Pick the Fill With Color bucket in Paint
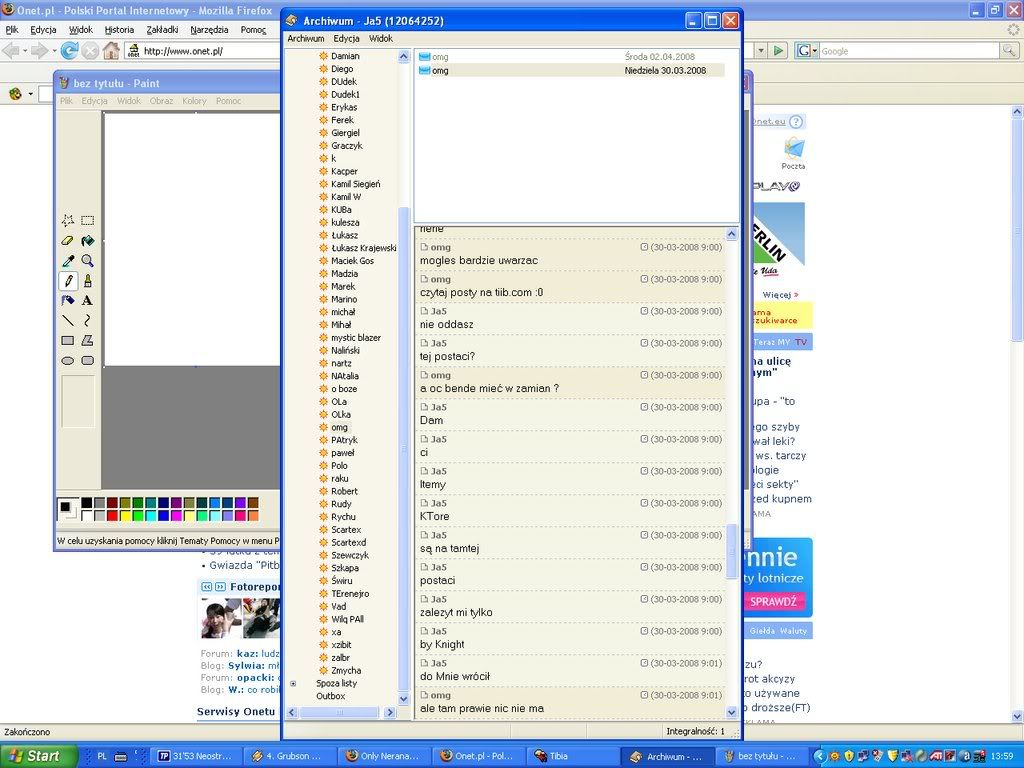Viewport: 1024px width, 768px height. (x=88, y=241)
